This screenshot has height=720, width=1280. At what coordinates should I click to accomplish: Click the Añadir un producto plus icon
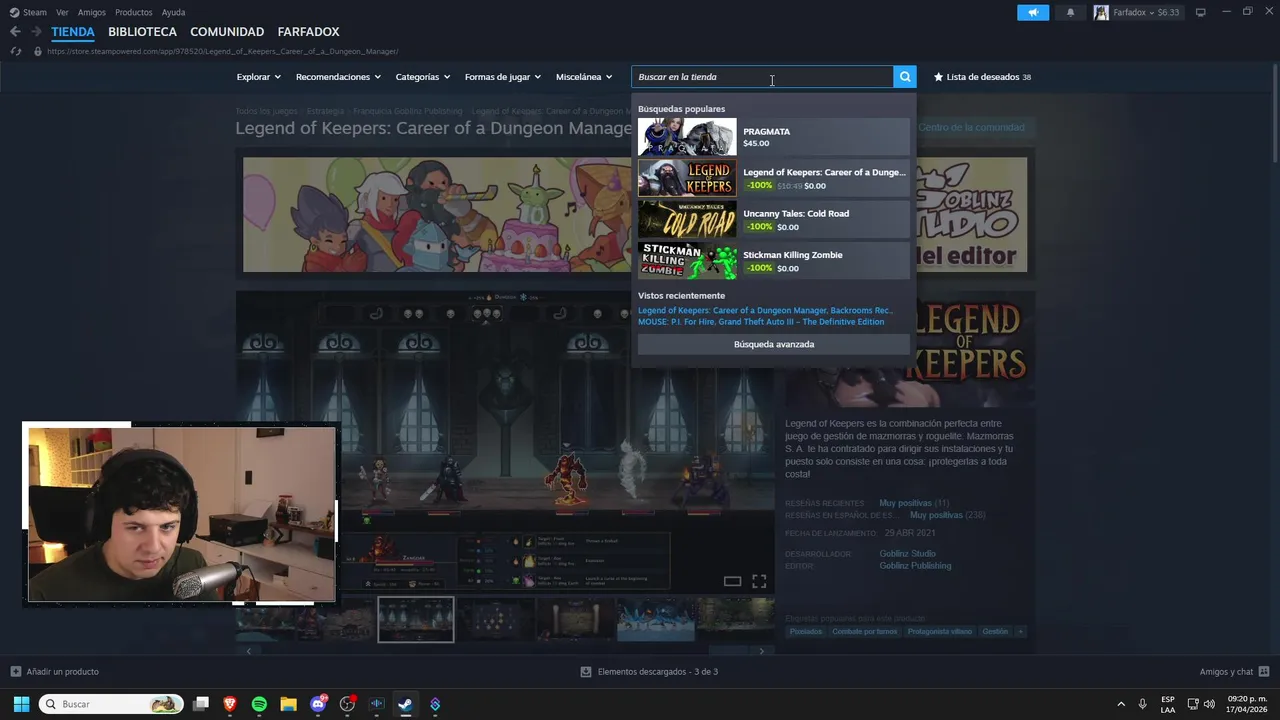coord(15,672)
